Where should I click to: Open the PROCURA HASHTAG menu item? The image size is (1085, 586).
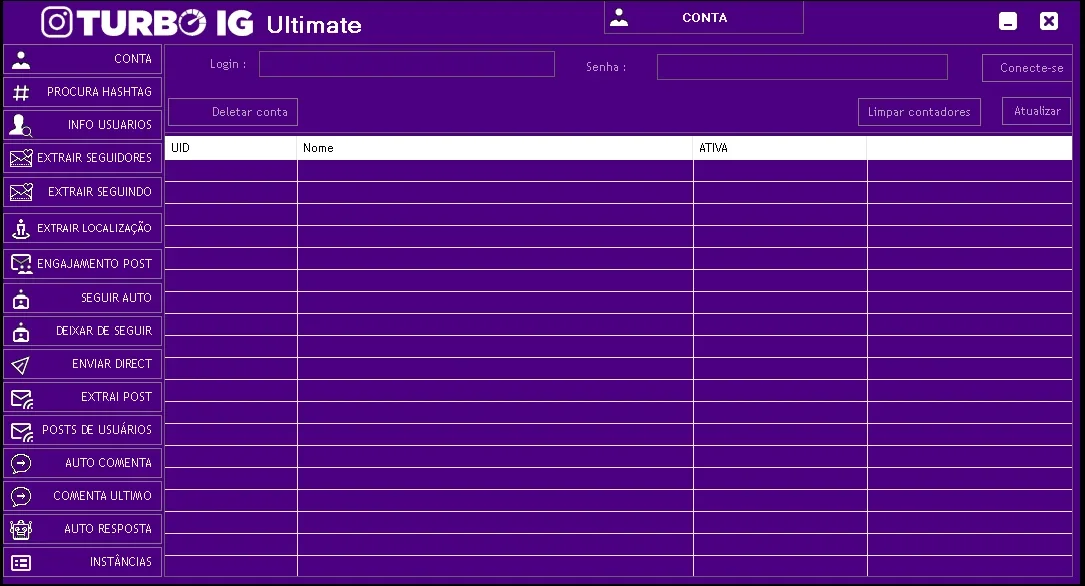click(x=82, y=92)
